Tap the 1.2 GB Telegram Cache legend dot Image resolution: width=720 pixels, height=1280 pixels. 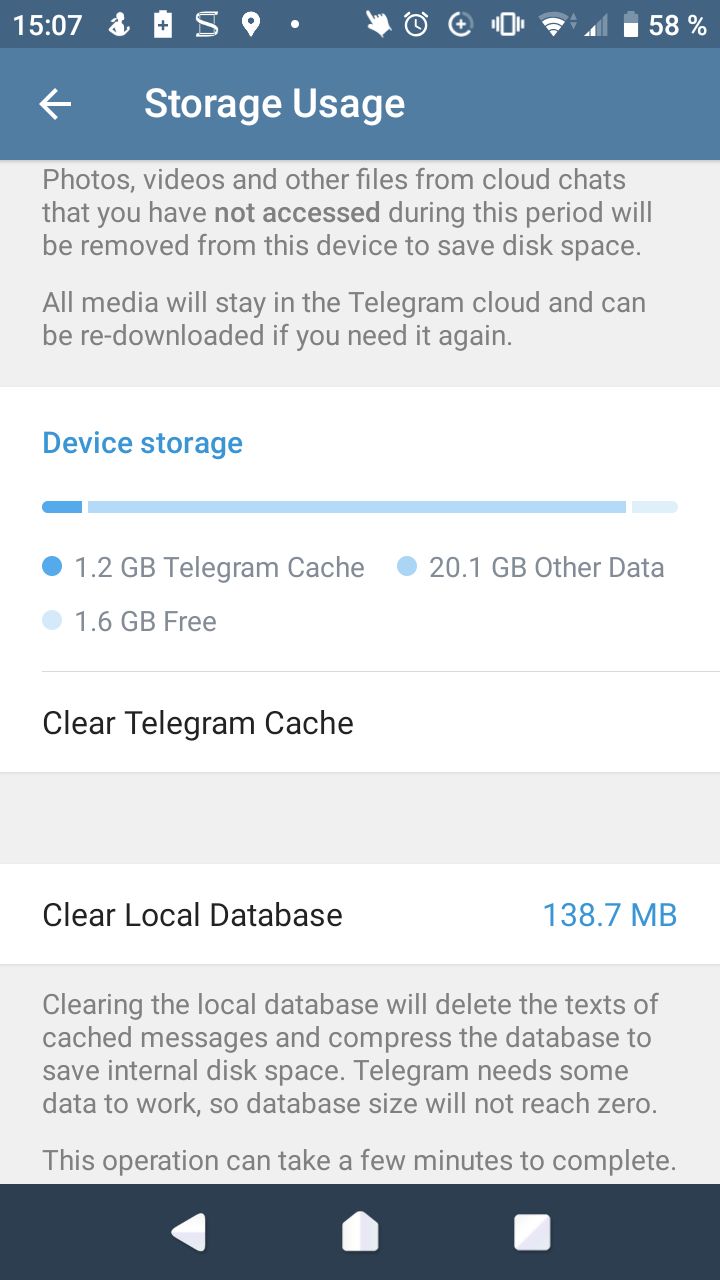[x=53, y=567]
